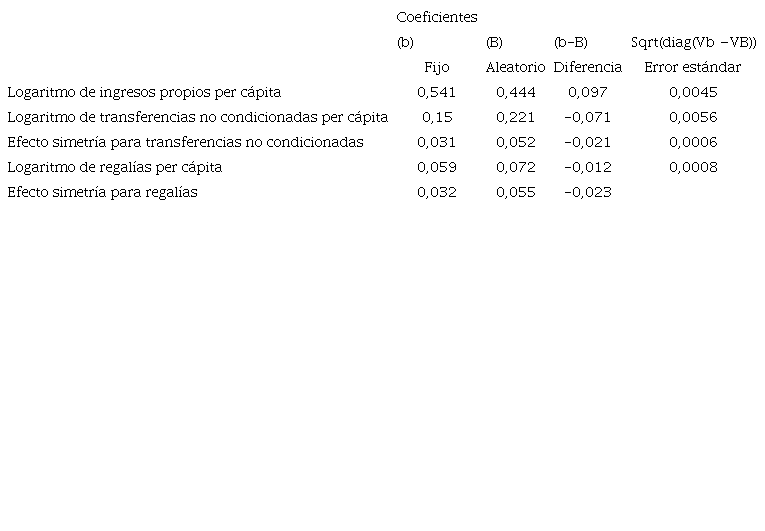Select the "Fijo" column header

437,67
